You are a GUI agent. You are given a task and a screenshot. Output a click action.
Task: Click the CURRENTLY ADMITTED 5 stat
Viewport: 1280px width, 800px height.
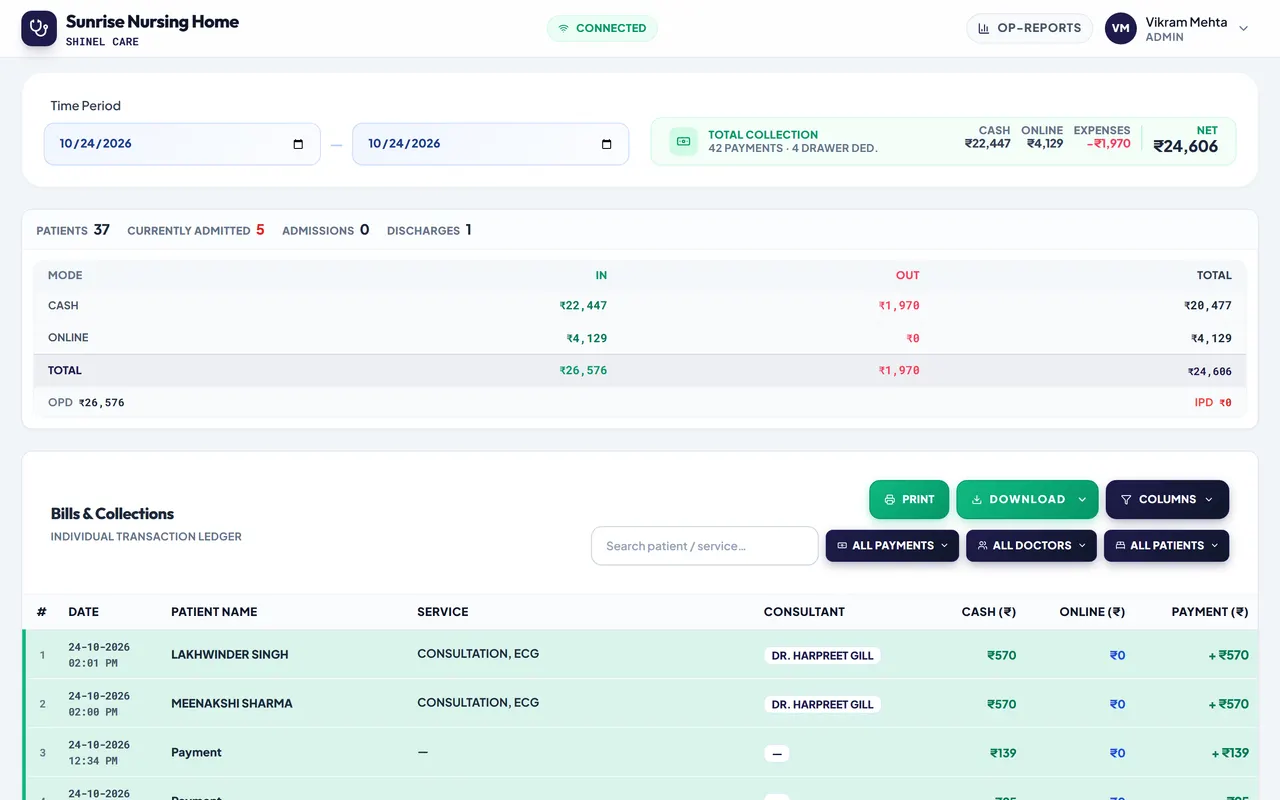click(x=196, y=230)
